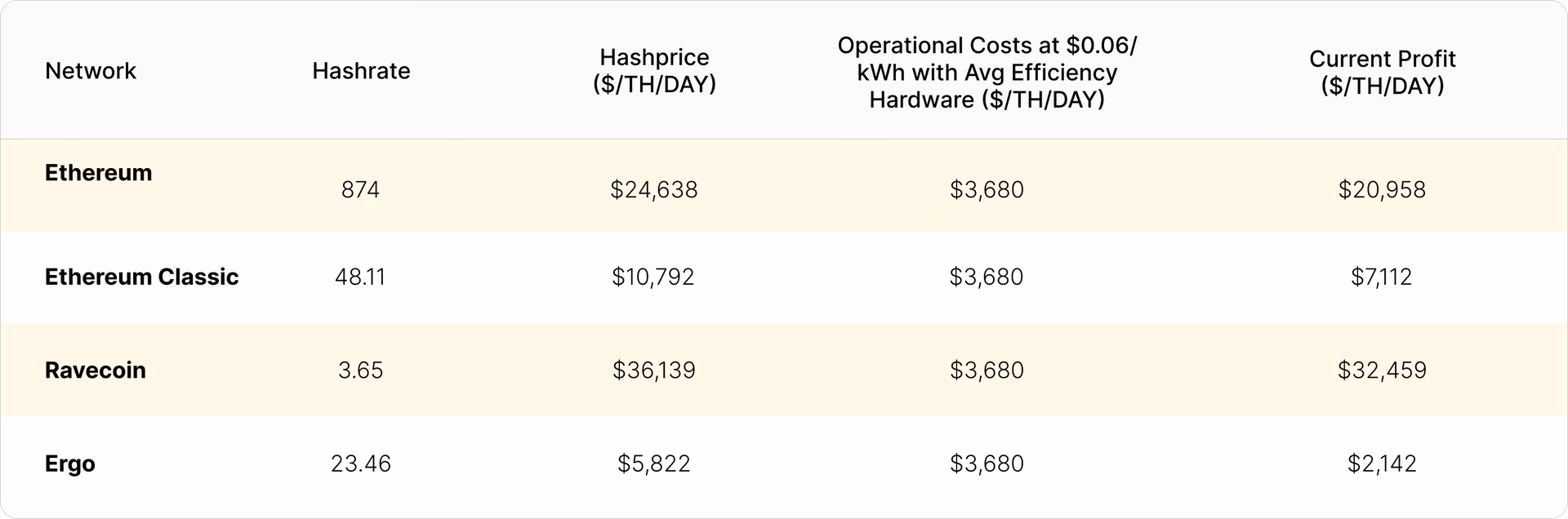Click Ravecoin current profit $32,459

(x=1382, y=370)
